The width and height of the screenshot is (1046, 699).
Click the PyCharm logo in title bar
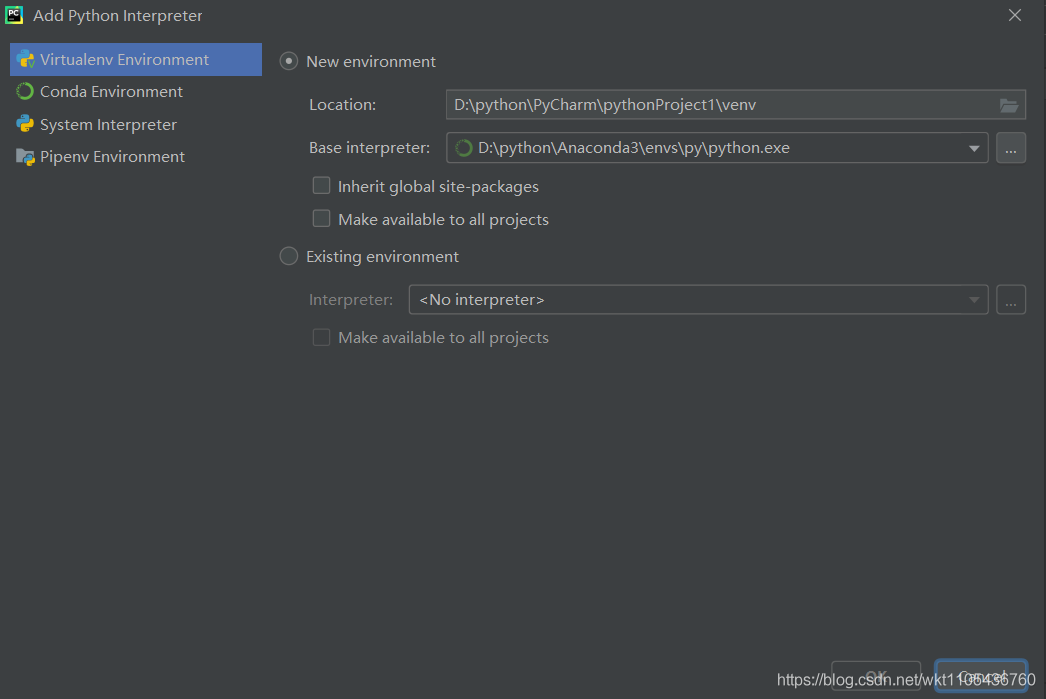click(15, 15)
